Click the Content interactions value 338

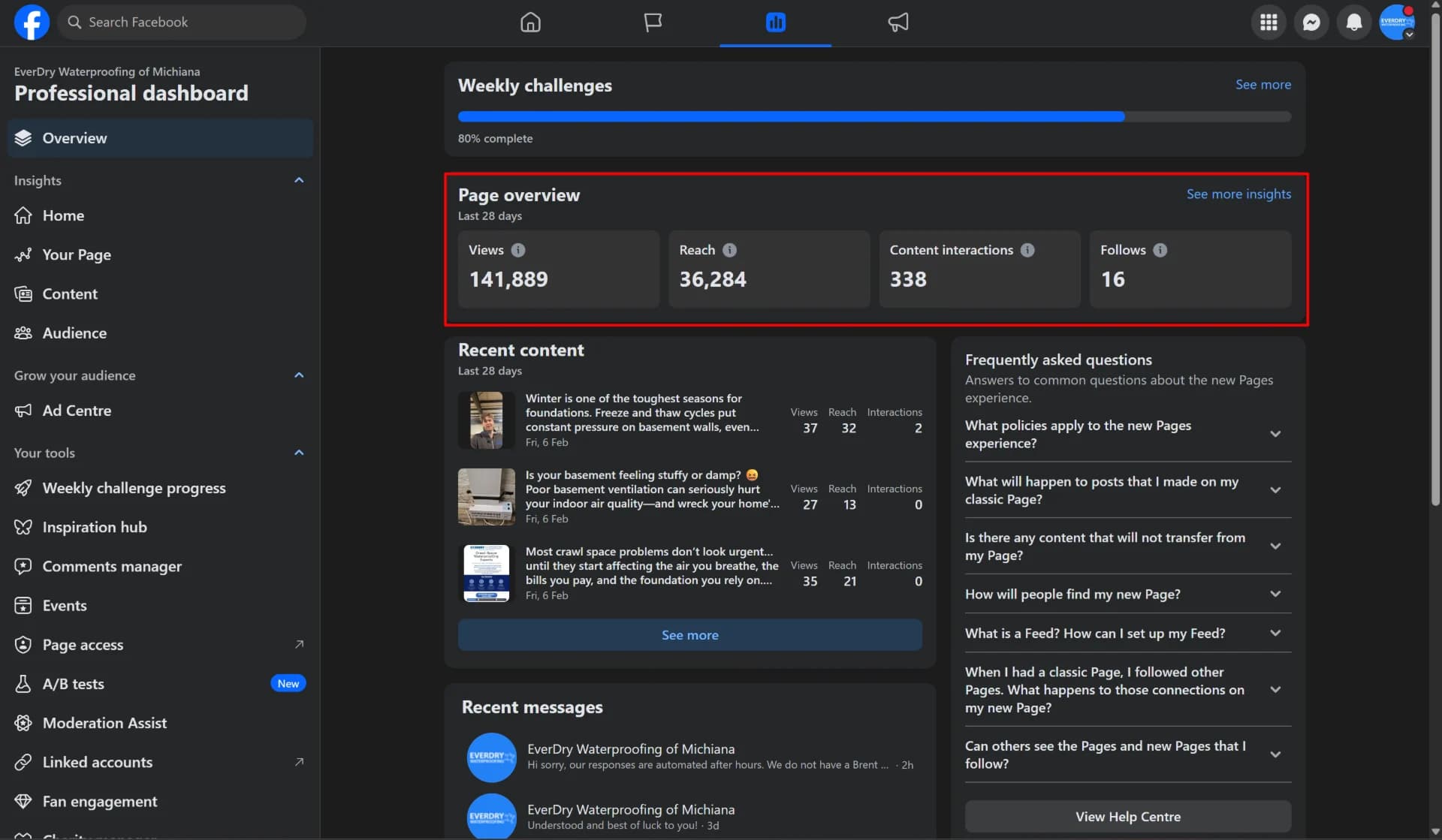click(x=907, y=279)
